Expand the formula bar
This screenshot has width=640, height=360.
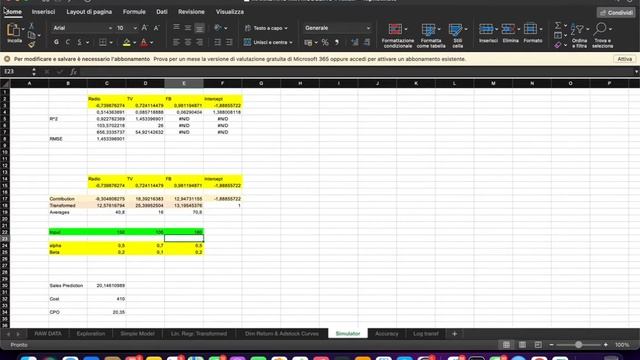coord(636,72)
